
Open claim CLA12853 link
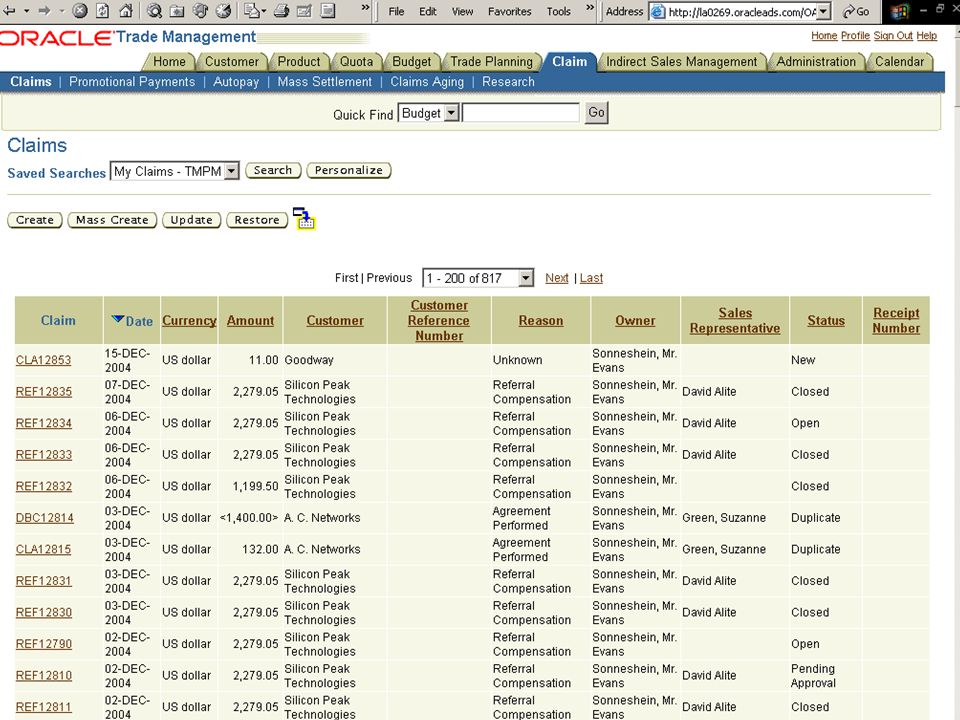point(43,360)
